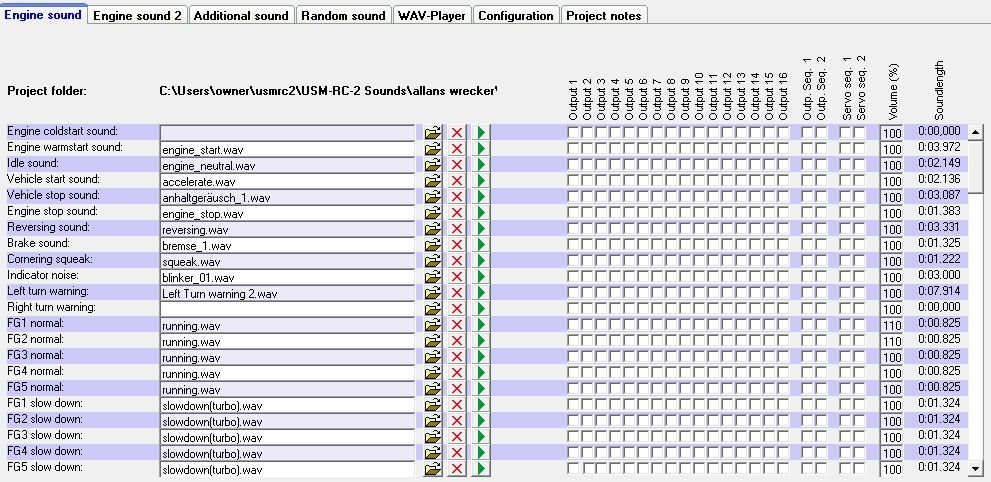Open the Project notes tab

pyautogui.click(x=604, y=15)
